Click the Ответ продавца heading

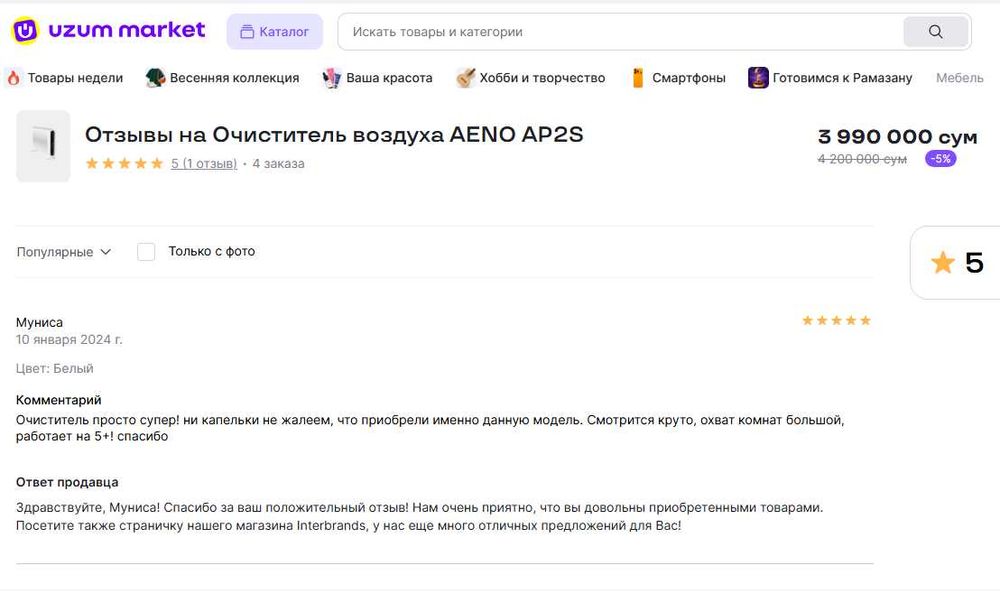67,482
